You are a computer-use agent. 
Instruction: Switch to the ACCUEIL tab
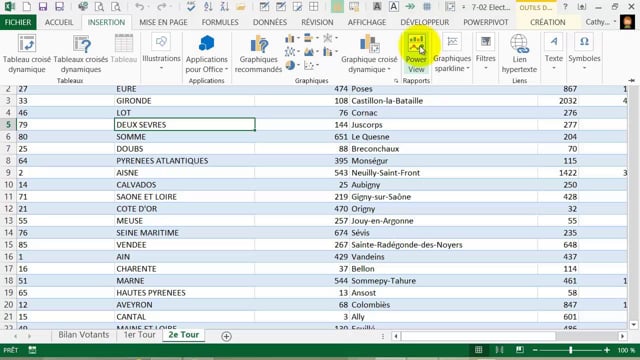pos(59,22)
